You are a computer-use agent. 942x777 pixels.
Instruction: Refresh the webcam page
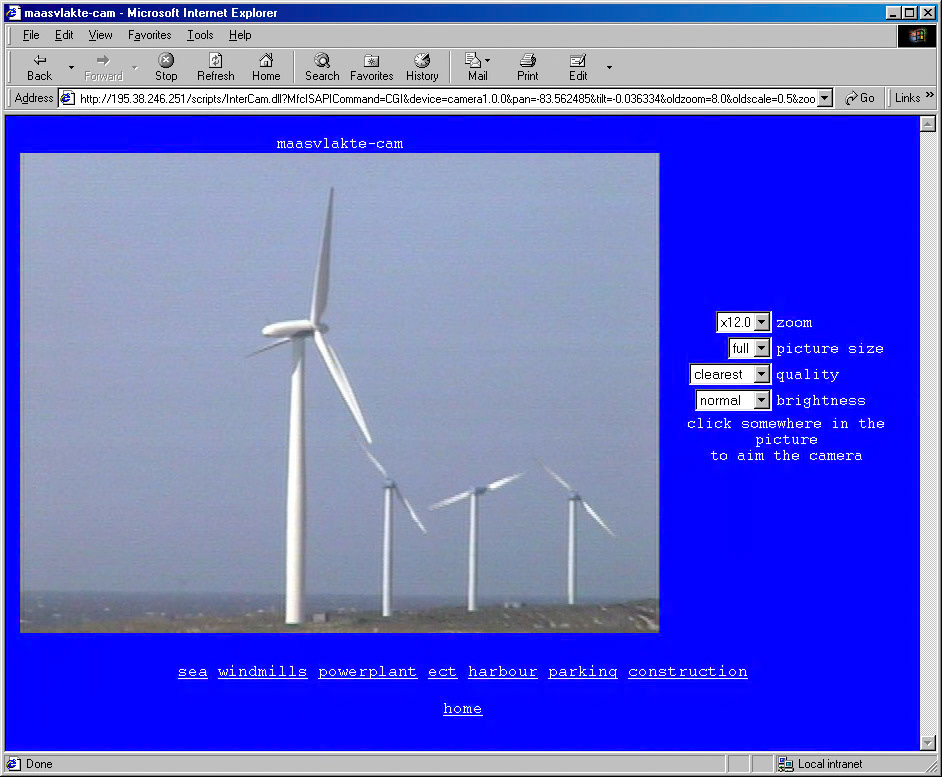[x=216, y=67]
